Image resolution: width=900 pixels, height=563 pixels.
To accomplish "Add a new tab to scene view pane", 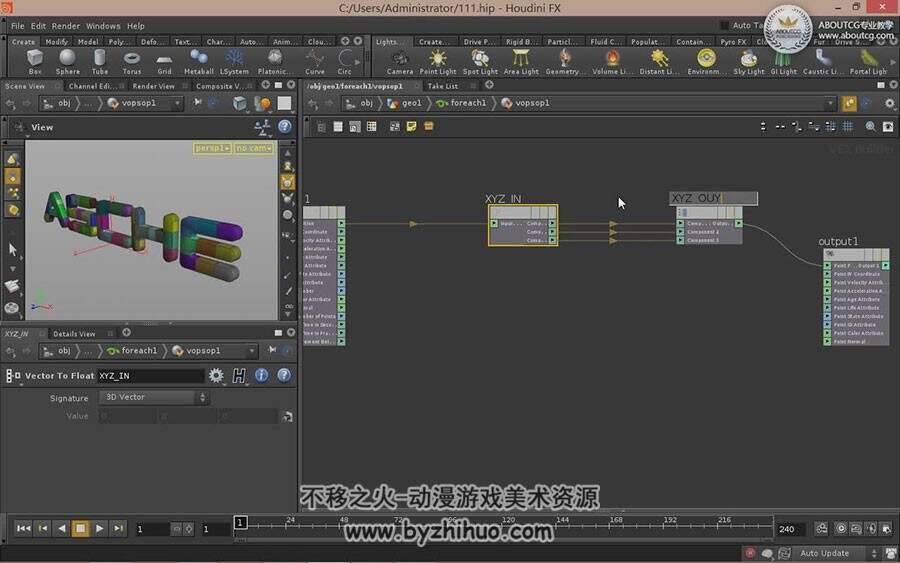I will click(265, 85).
